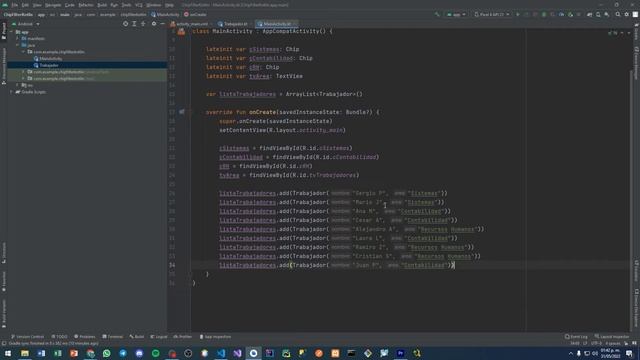Click the gutter icon beside class MainActivity
The image size is (640, 360).
[x=181, y=31]
